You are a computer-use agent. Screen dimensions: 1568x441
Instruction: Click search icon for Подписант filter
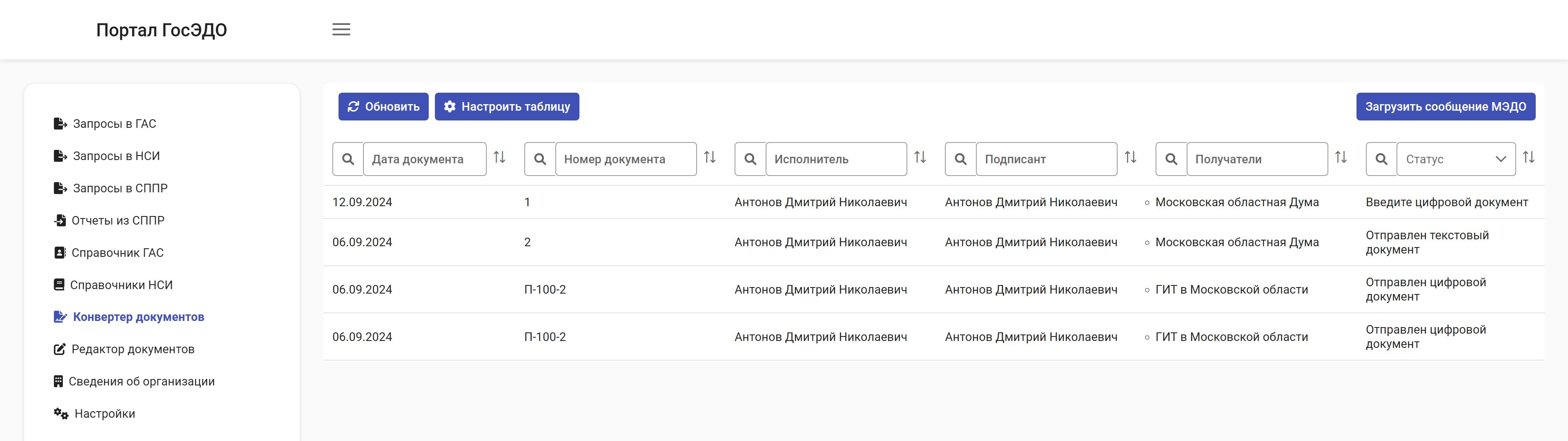[x=960, y=159]
